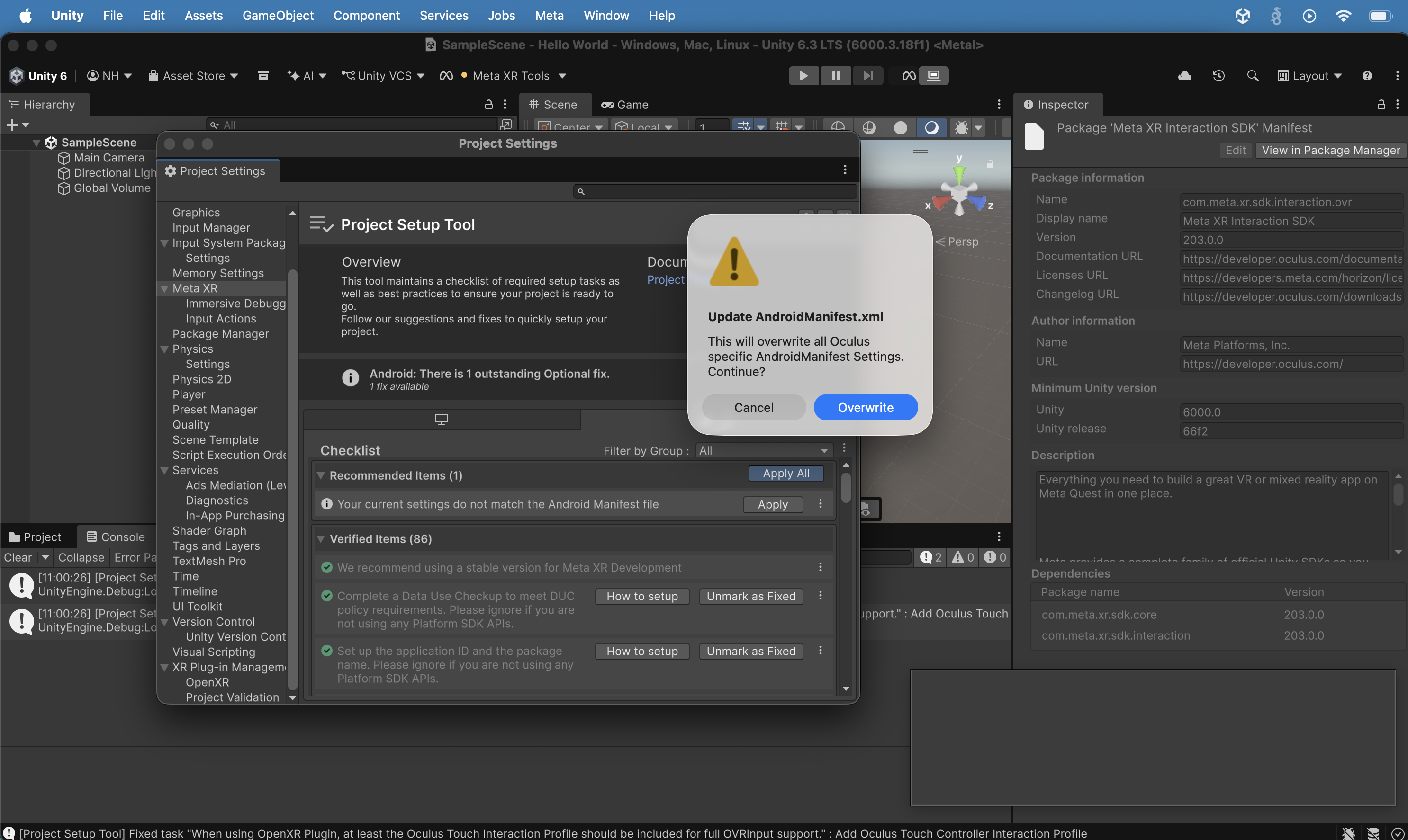Image resolution: width=1408 pixels, height=840 pixels.
Task: Click the Step frame button
Action: tap(868, 76)
